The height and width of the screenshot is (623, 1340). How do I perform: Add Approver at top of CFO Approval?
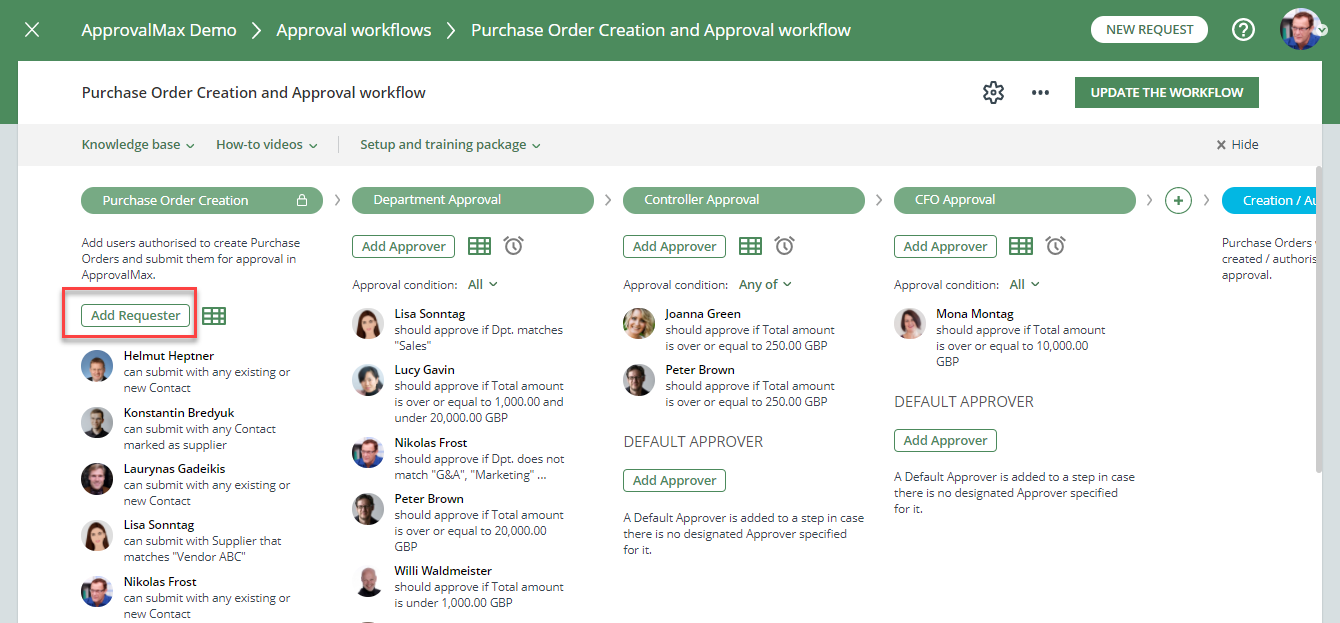(945, 246)
